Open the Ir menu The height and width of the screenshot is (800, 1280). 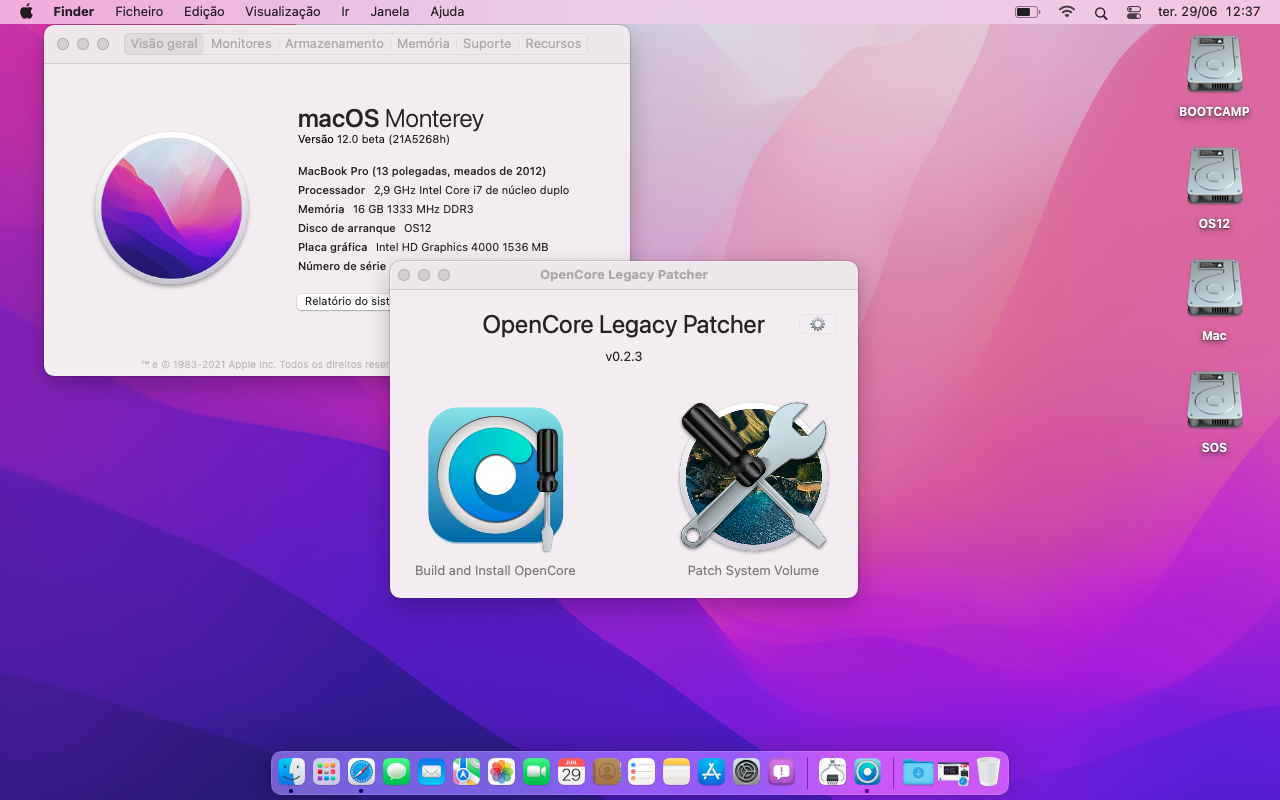[x=345, y=12]
